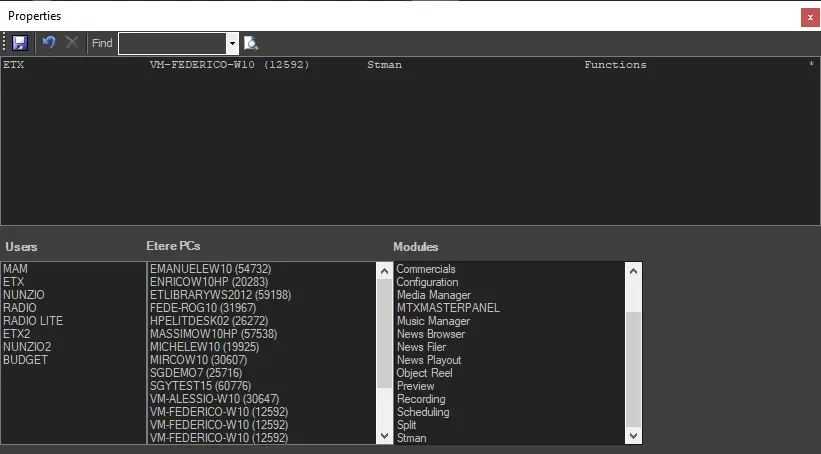Image resolution: width=821 pixels, height=454 pixels.
Task: Select the Scheduling module
Action: pyautogui.click(x=423, y=412)
